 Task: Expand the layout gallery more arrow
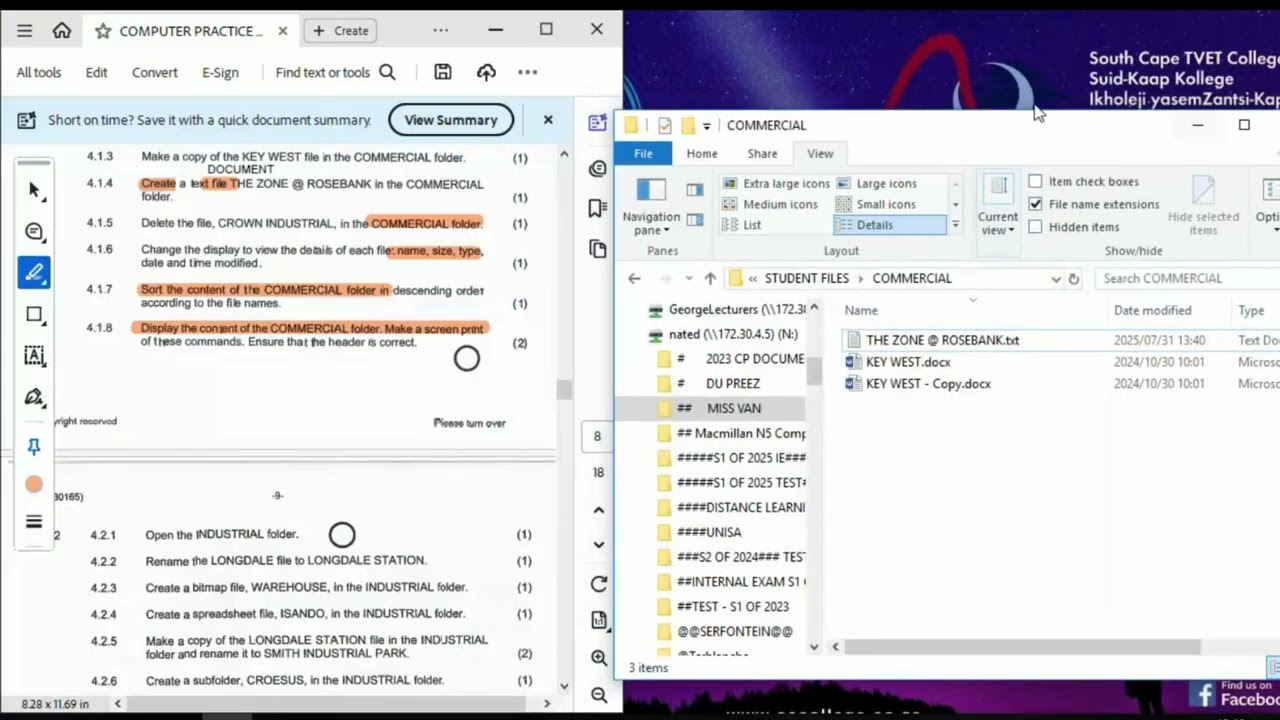955,225
